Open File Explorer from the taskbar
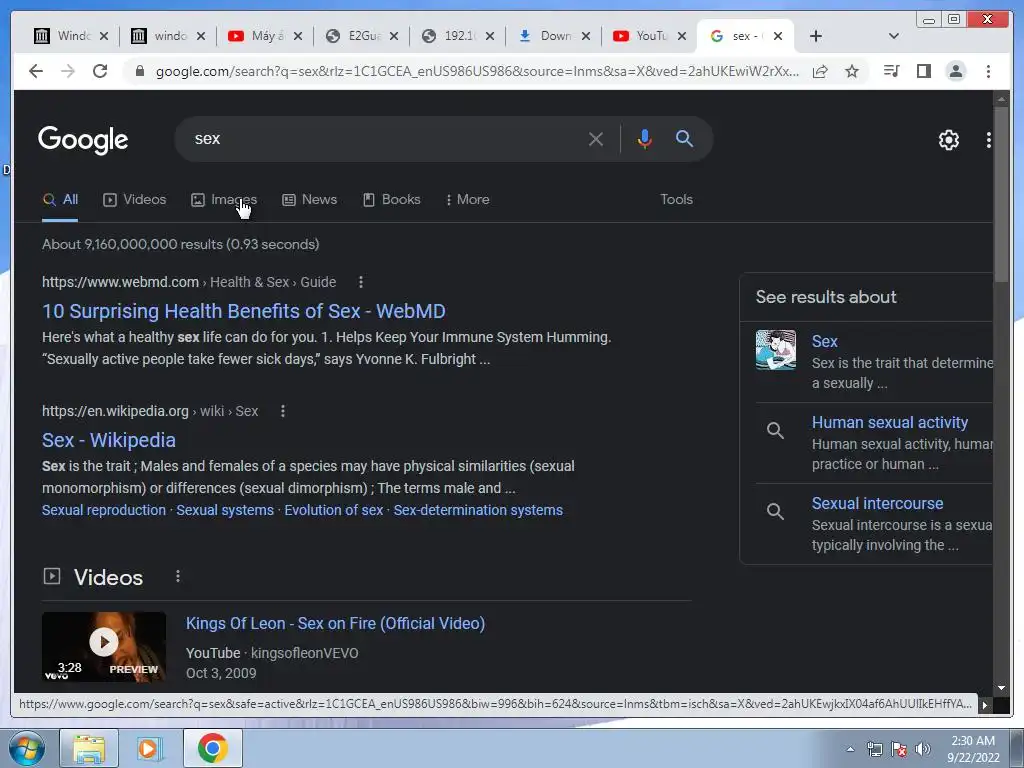Image resolution: width=1024 pixels, height=768 pixels. coord(89,748)
